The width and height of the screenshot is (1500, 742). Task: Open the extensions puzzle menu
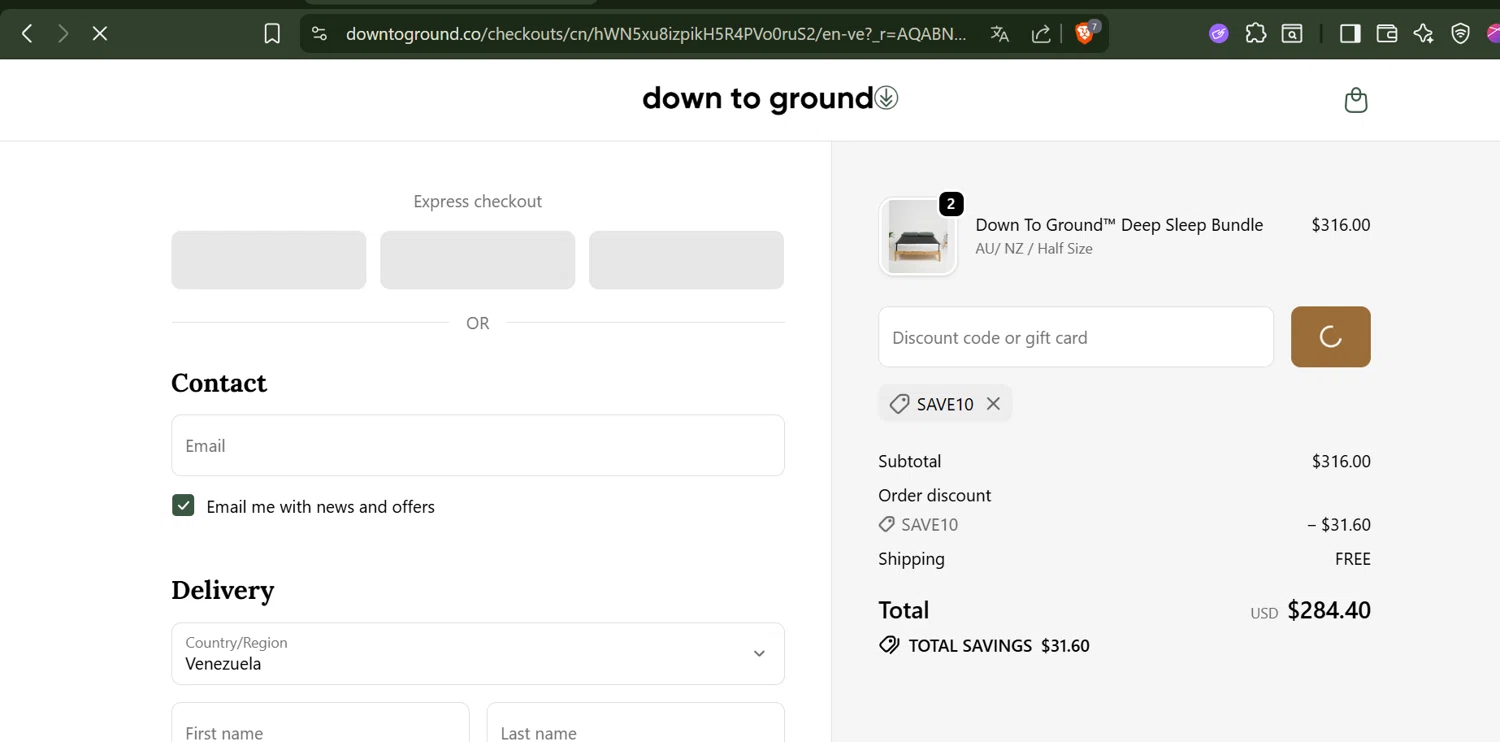(1256, 34)
